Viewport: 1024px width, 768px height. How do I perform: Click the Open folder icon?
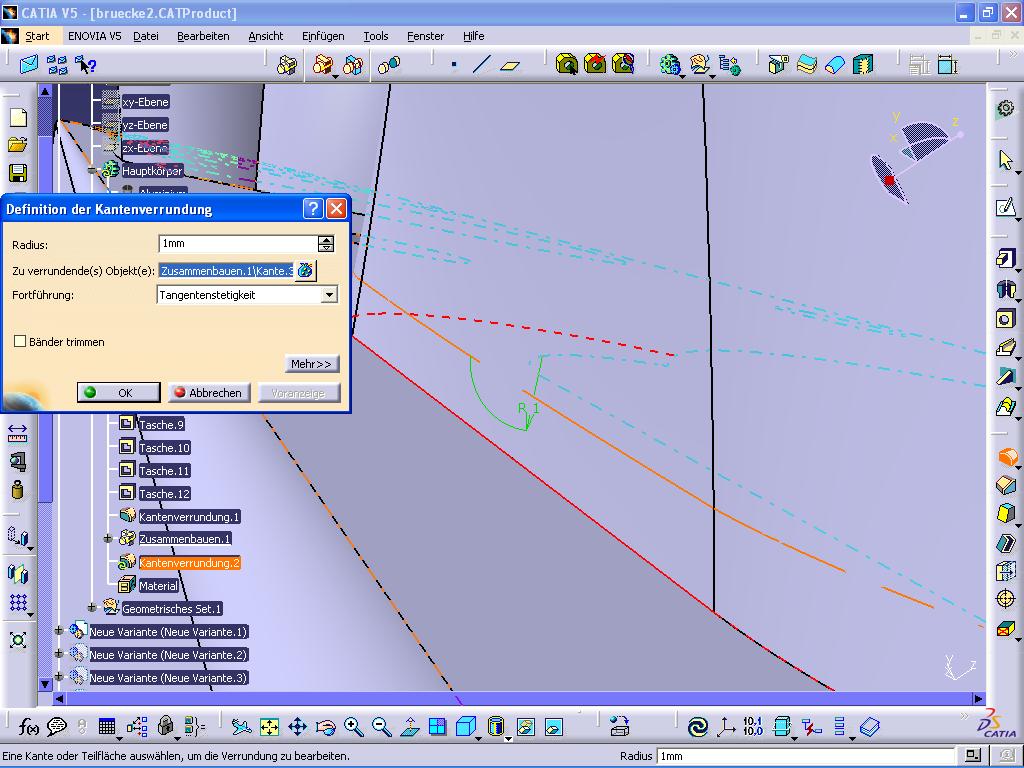click(x=18, y=144)
